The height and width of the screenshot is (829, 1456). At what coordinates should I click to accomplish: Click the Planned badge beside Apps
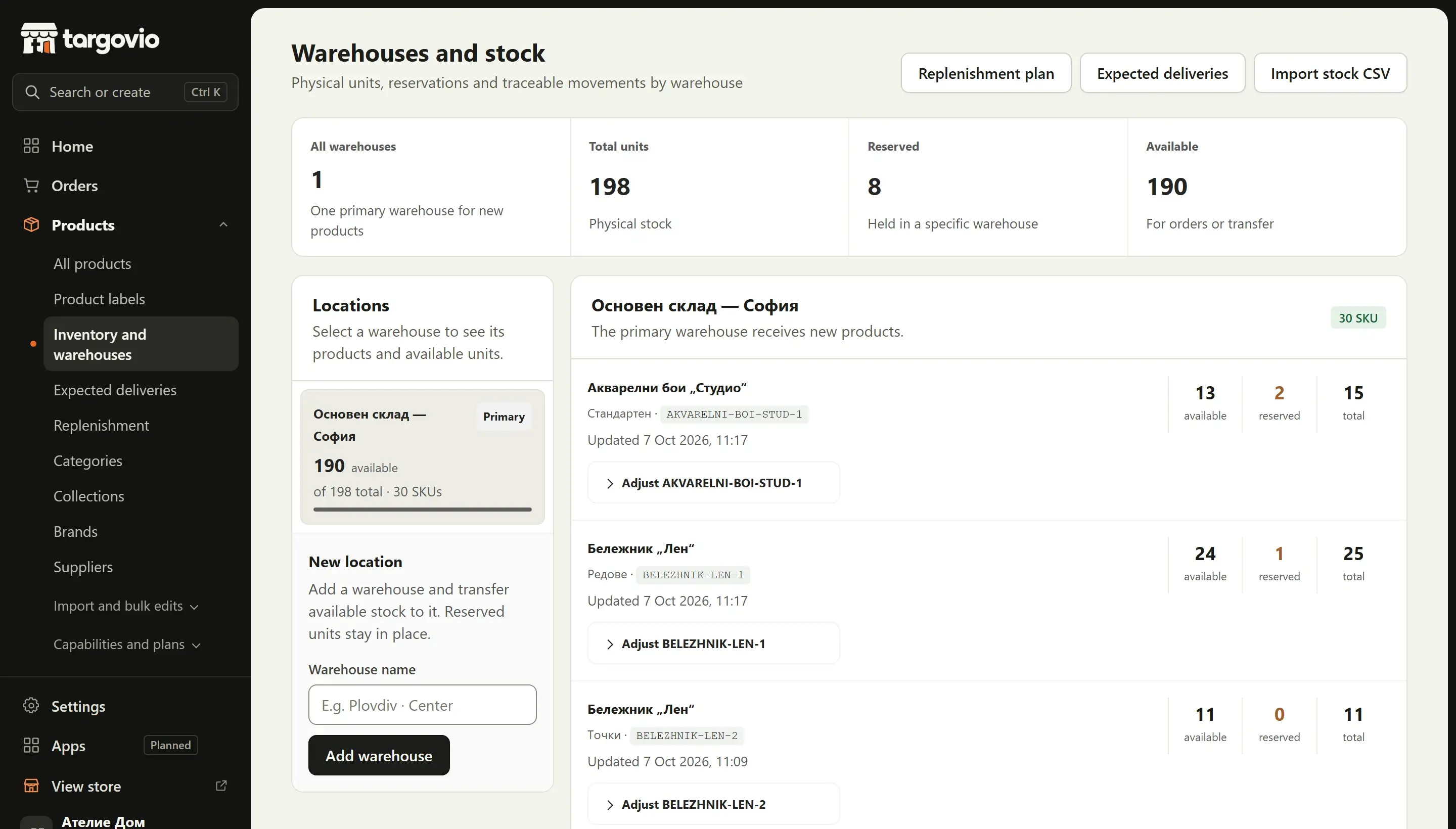pos(170,745)
